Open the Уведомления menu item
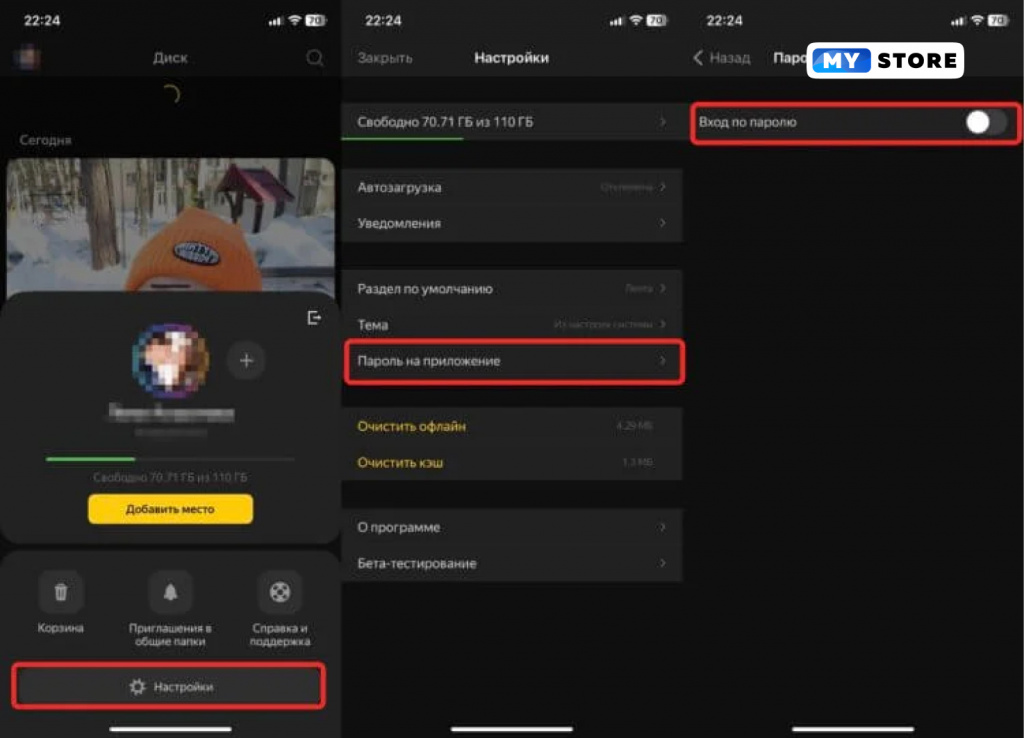1024x738 pixels. 511,223
